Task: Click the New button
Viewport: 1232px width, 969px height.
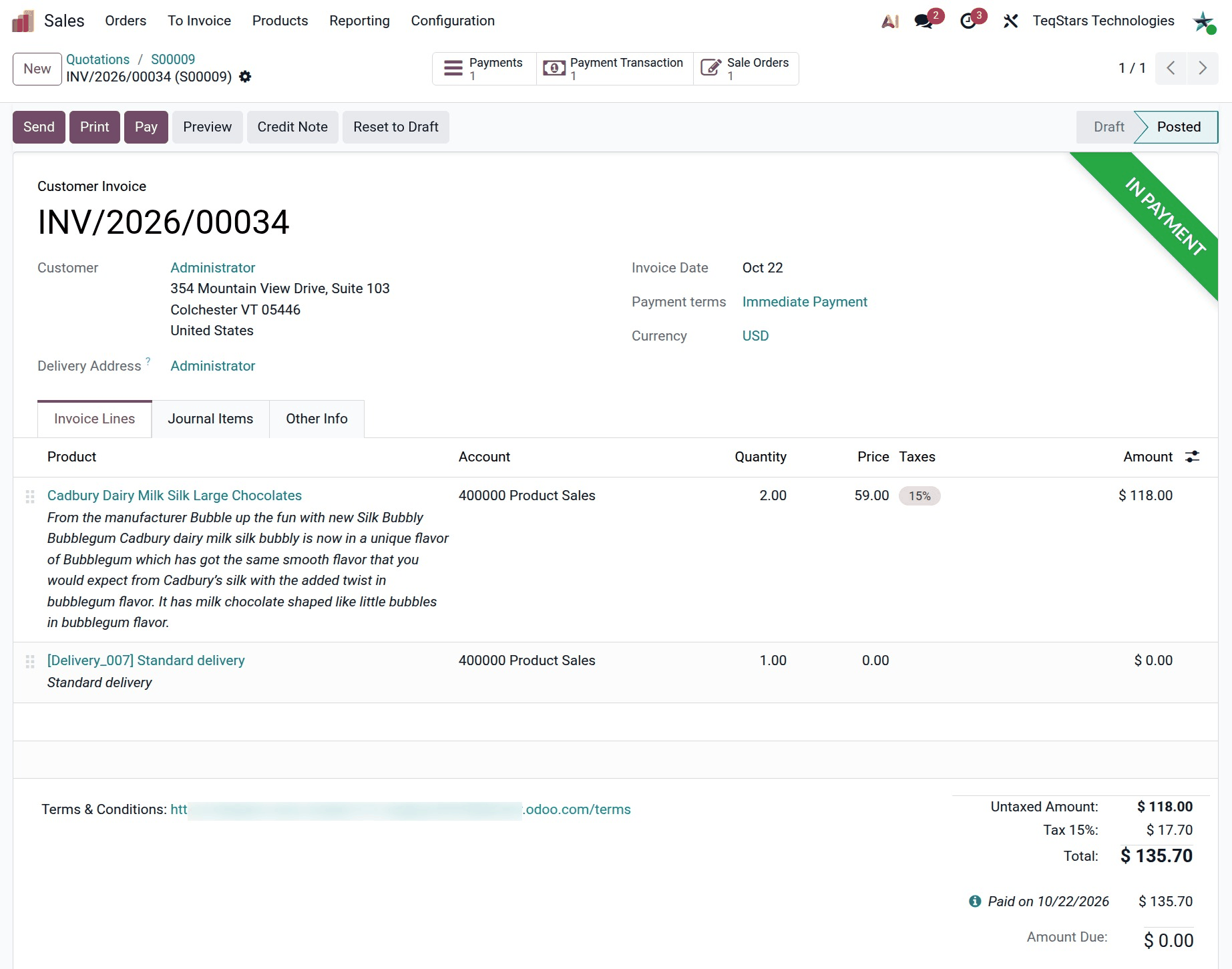Action: pyautogui.click(x=37, y=69)
